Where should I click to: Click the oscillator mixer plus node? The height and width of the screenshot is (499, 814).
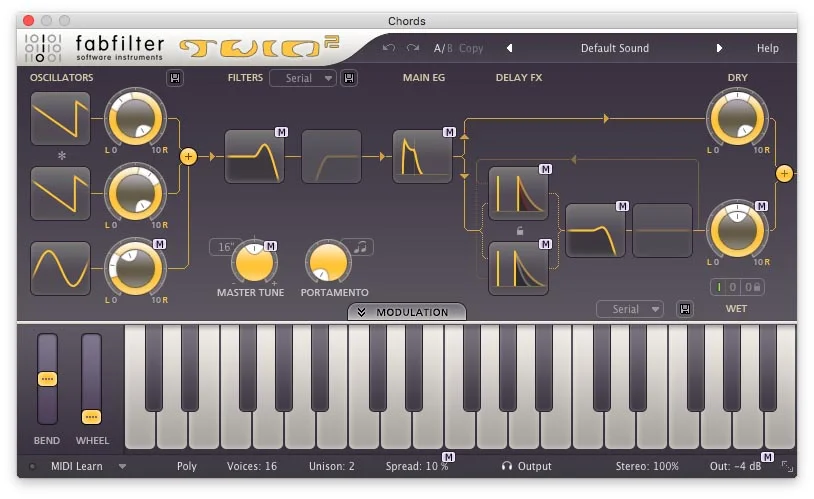point(188,156)
